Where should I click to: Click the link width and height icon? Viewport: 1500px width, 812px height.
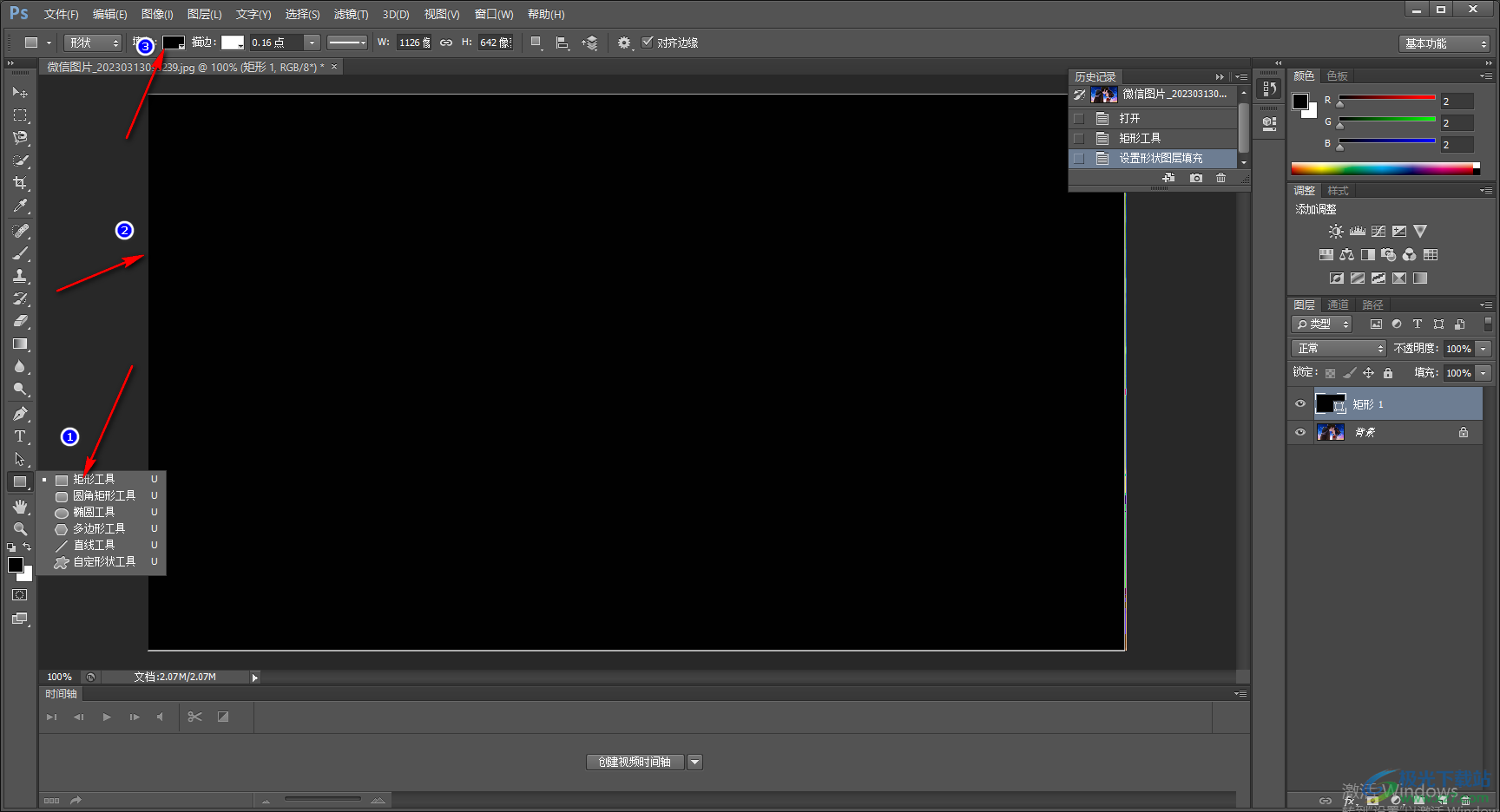pos(446,43)
